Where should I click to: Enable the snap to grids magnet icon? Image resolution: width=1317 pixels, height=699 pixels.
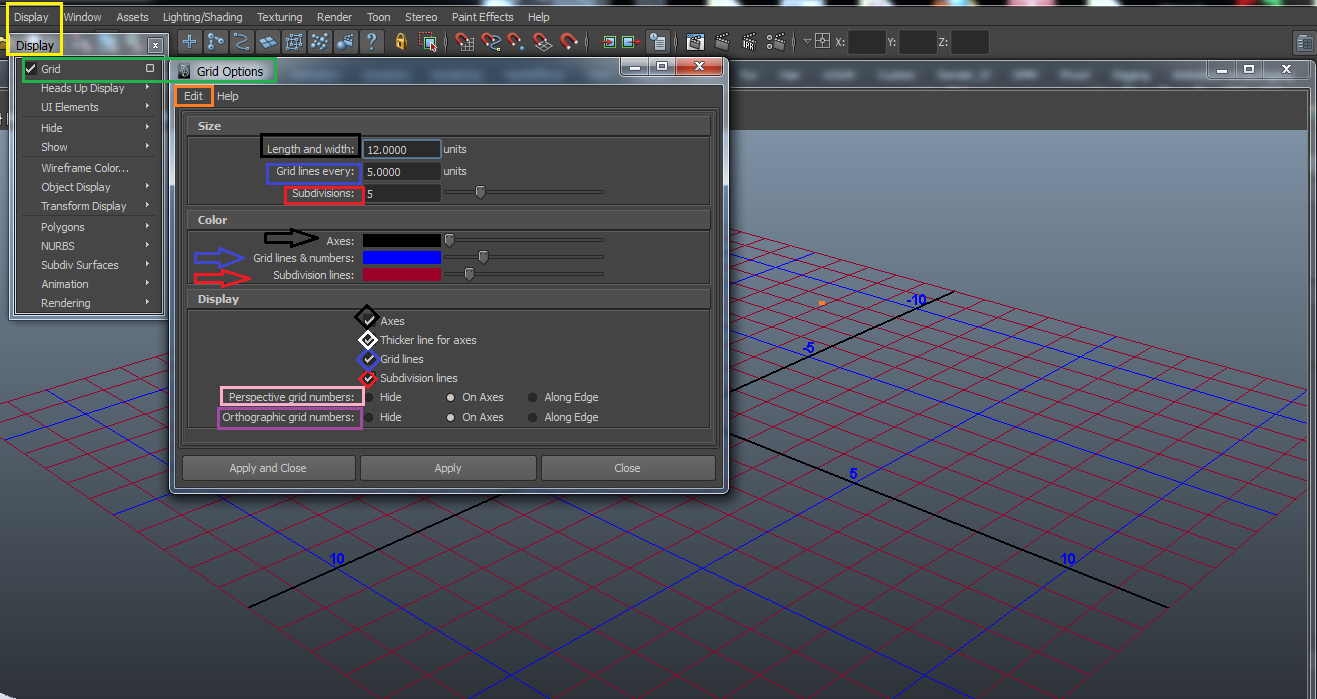coord(465,42)
